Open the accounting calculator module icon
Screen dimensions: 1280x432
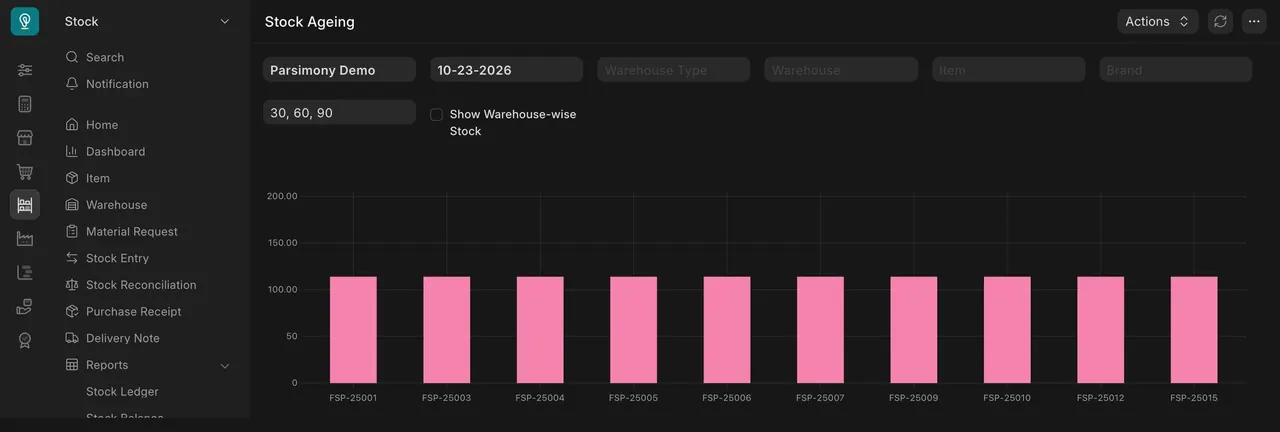pos(25,104)
